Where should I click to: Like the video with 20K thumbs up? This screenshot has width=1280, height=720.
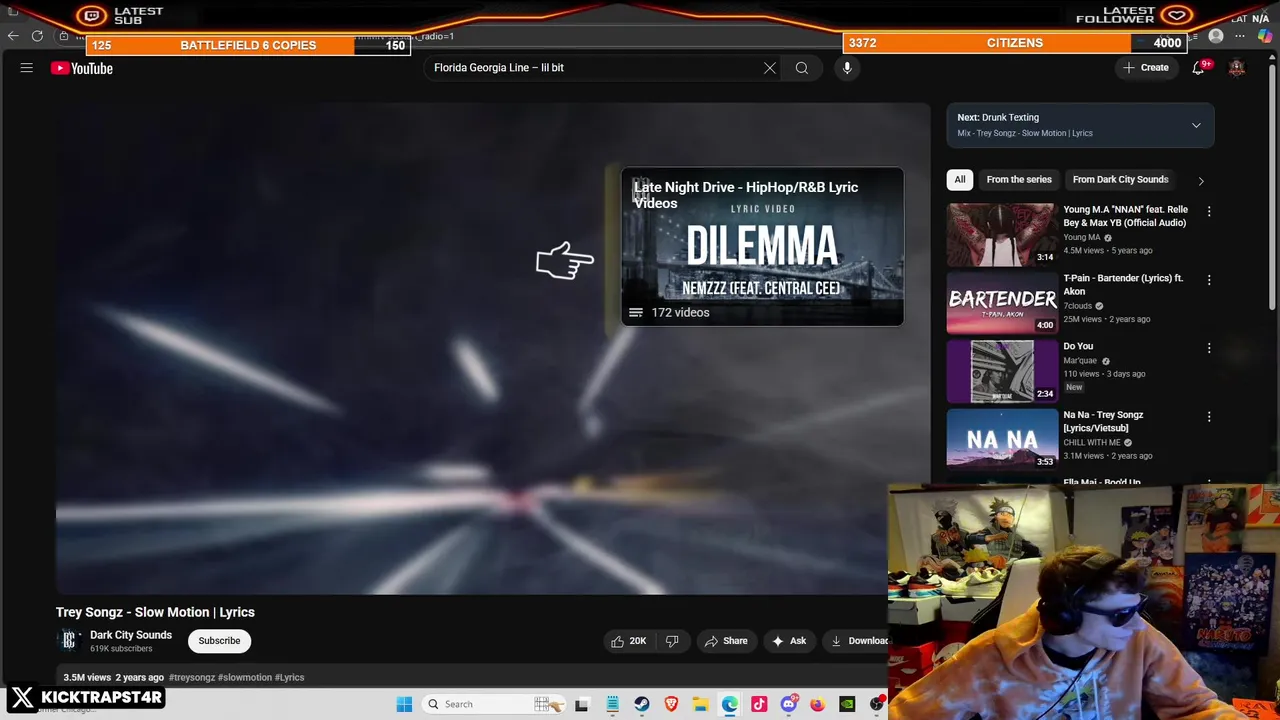pyautogui.click(x=629, y=641)
